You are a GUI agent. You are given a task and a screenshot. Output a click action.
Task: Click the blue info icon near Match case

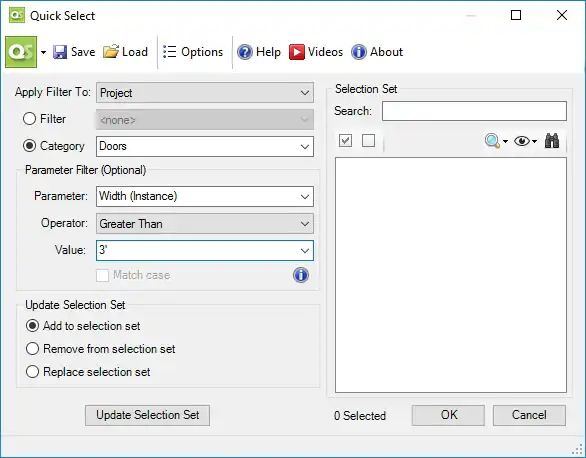301,275
